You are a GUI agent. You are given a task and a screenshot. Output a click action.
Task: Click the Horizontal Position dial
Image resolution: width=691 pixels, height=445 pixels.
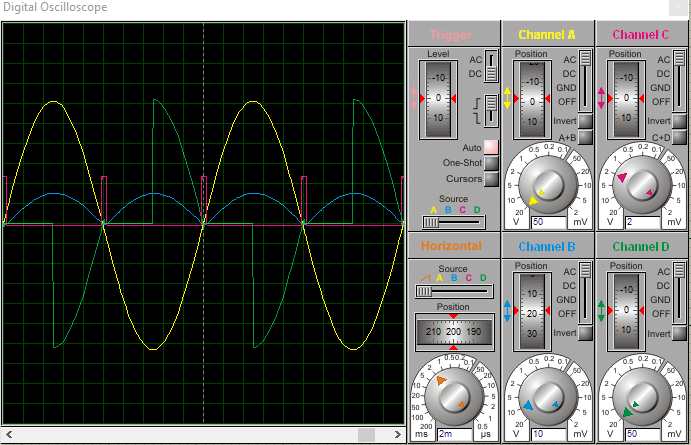pyautogui.click(x=453, y=332)
